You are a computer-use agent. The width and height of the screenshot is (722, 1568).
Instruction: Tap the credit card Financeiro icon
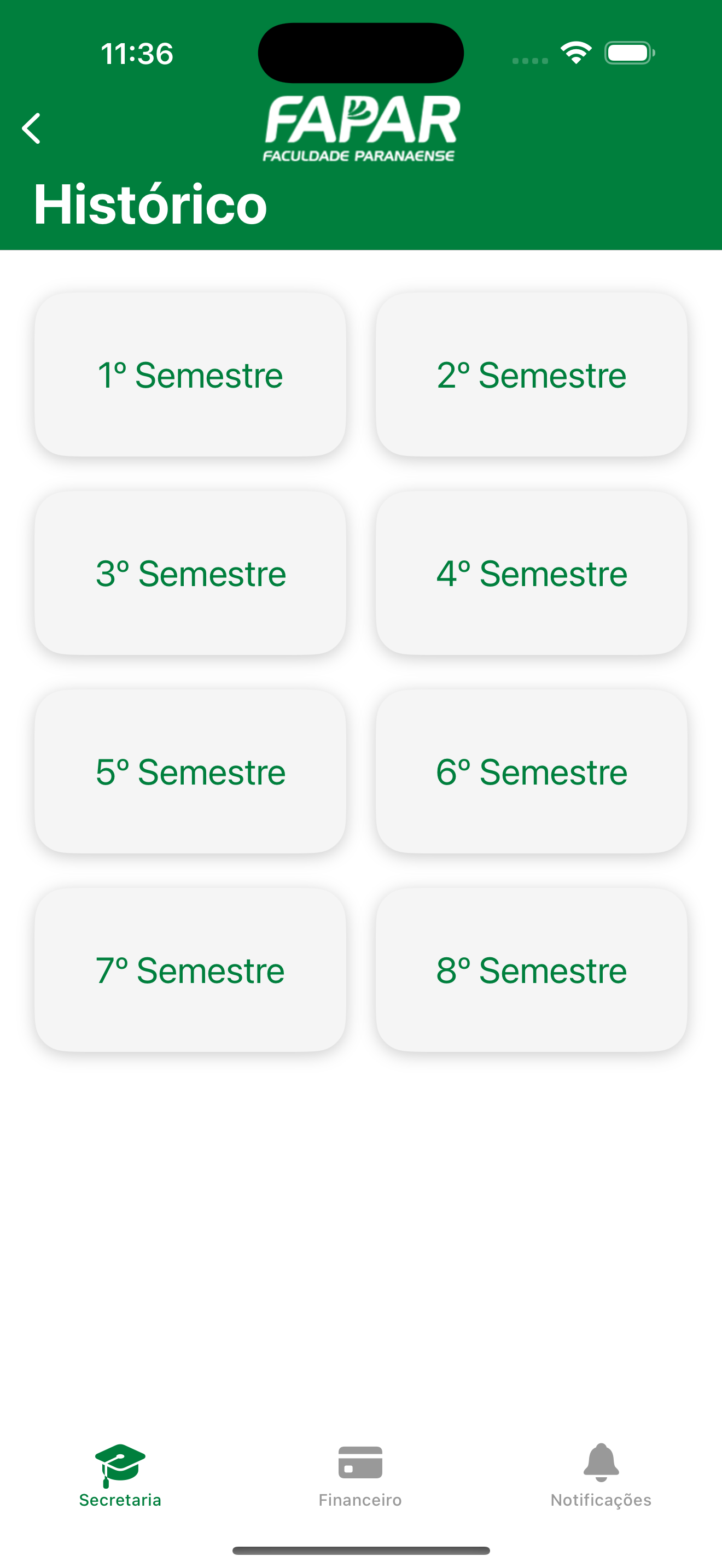360,1462
